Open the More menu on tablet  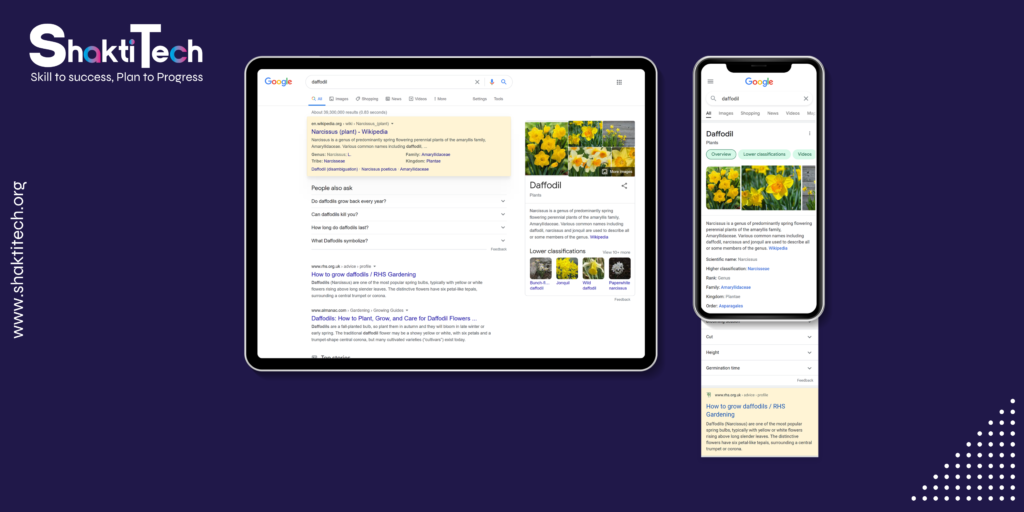pos(440,99)
